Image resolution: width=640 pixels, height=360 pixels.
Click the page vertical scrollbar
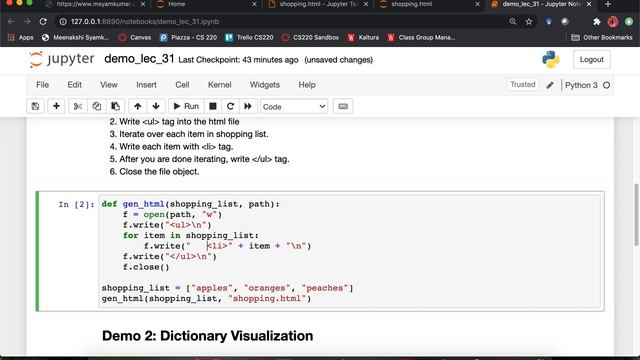tap(637, 215)
